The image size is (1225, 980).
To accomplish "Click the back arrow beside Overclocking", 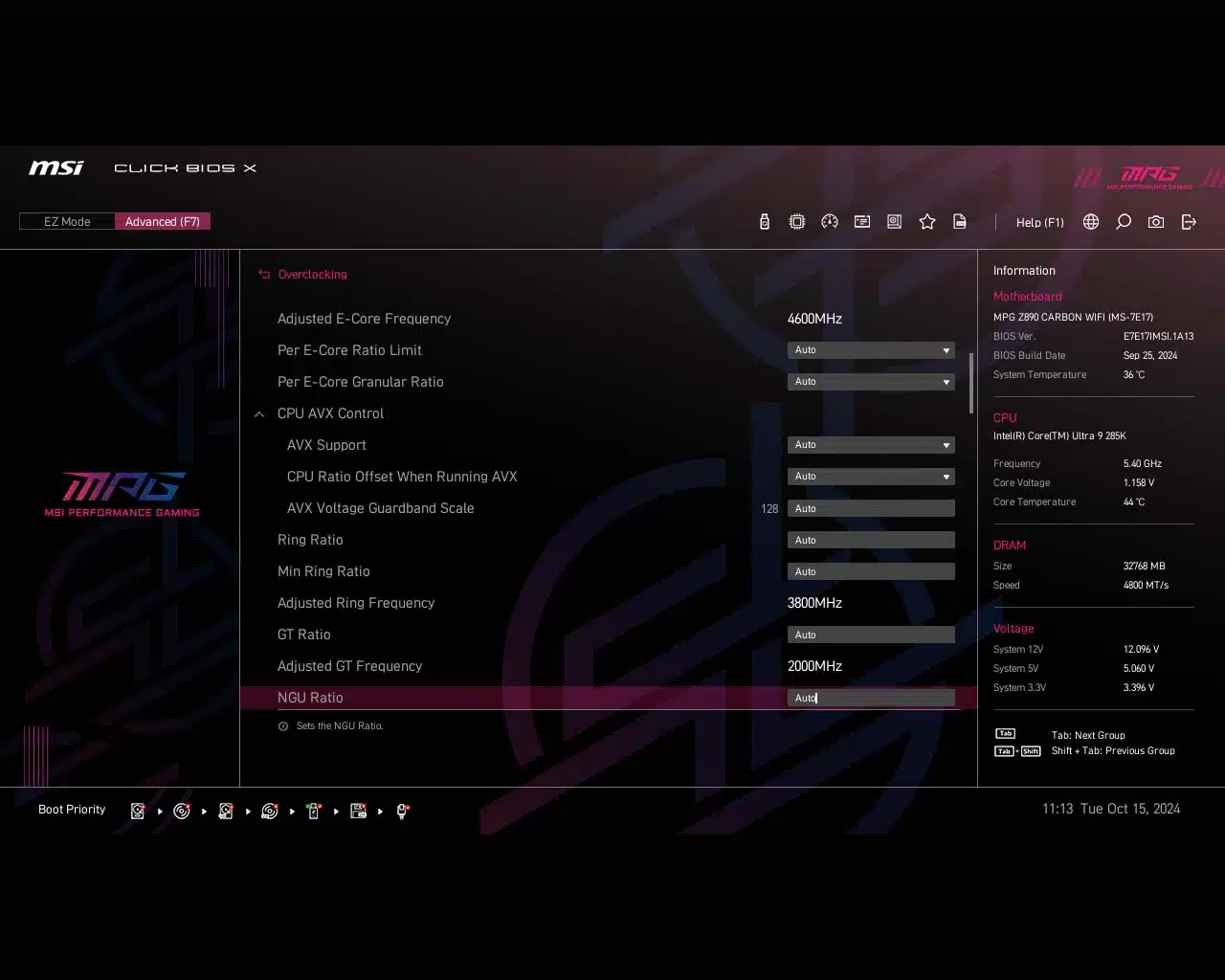I will [264, 275].
